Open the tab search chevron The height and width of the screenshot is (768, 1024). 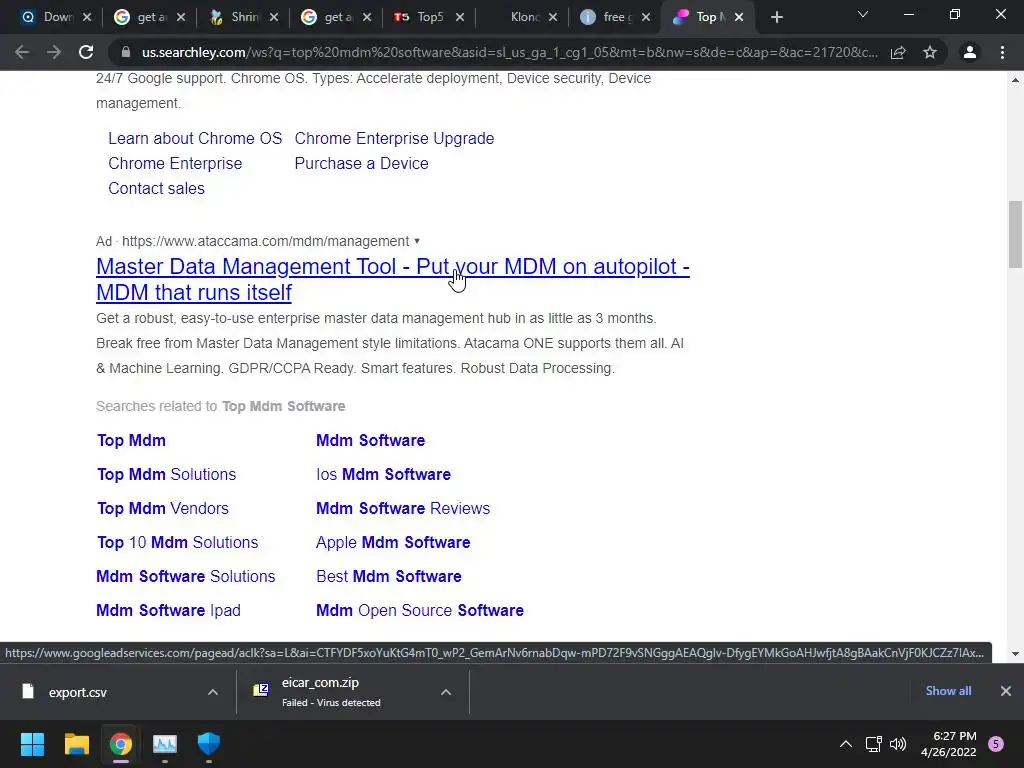coord(863,14)
